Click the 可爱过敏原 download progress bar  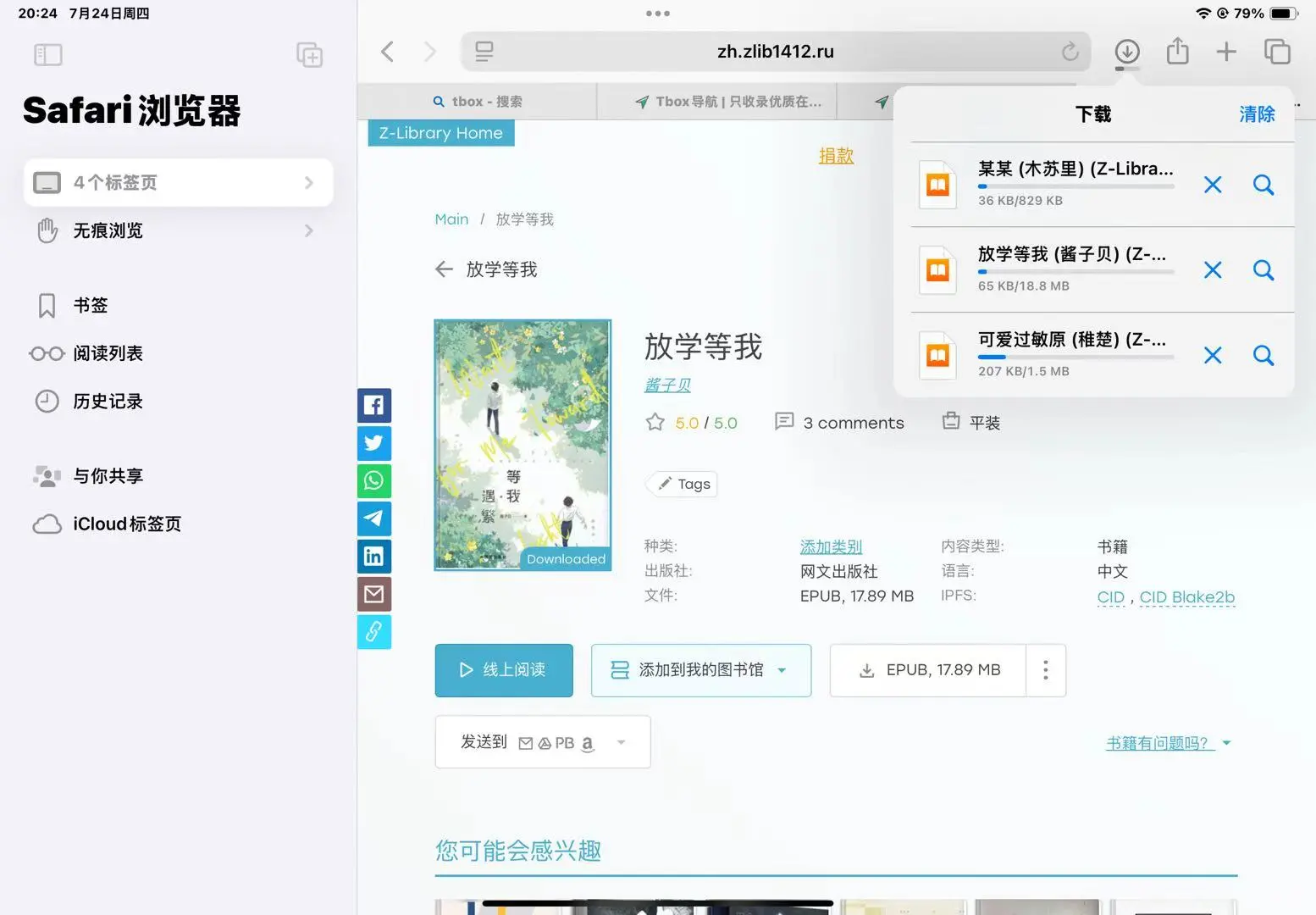coord(1075,357)
